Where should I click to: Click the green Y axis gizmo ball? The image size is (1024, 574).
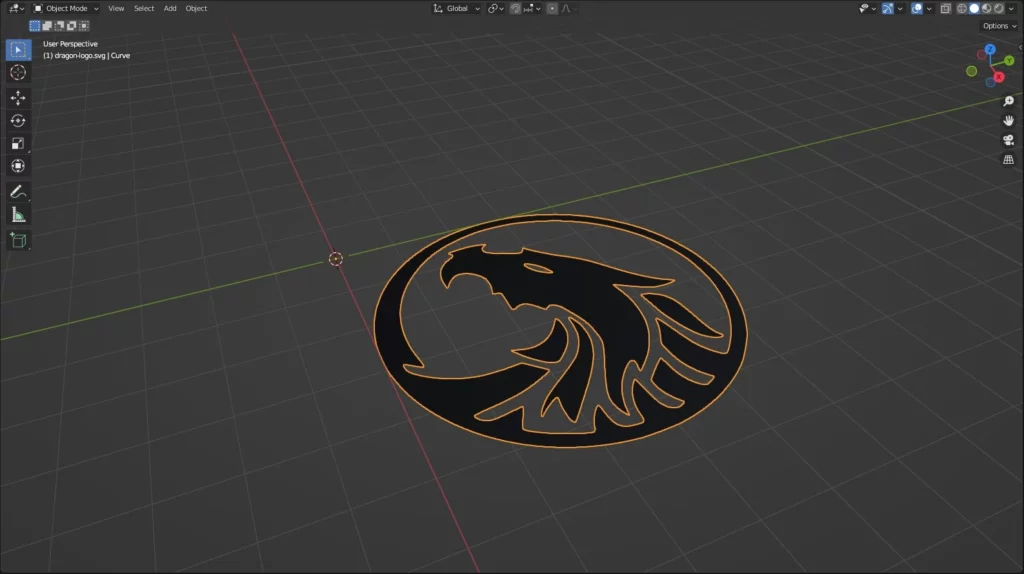[x=1009, y=61]
